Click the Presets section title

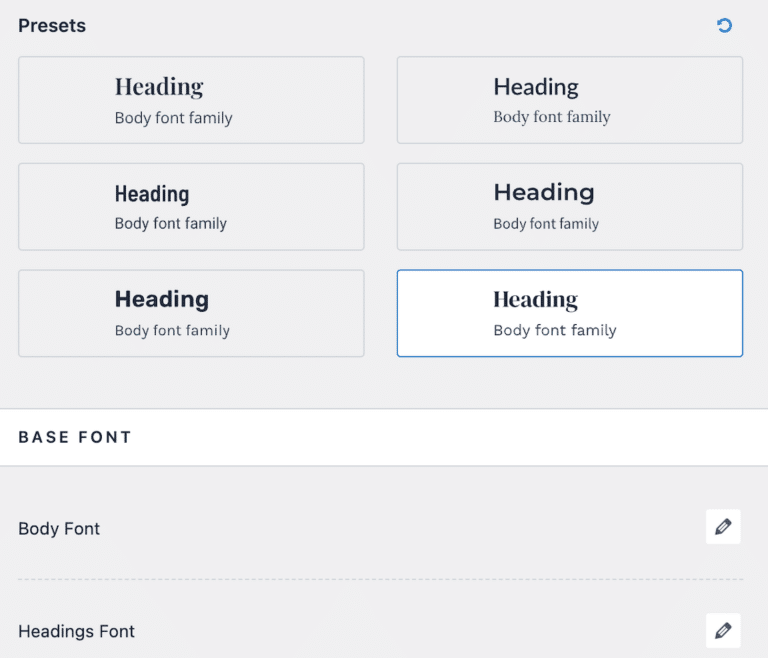pos(52,25)
